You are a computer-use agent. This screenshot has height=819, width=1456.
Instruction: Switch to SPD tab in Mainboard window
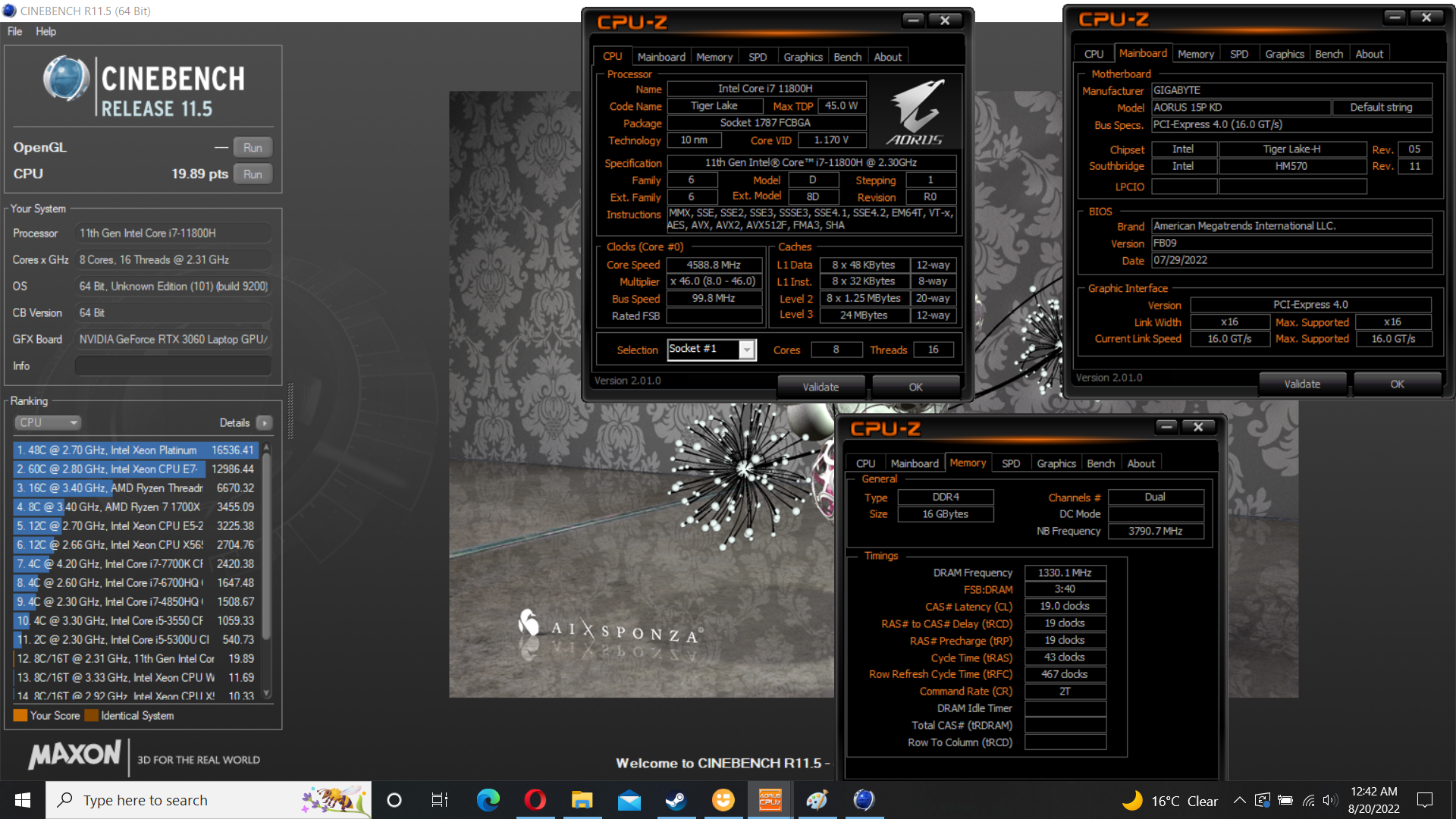click(1239, 54)
